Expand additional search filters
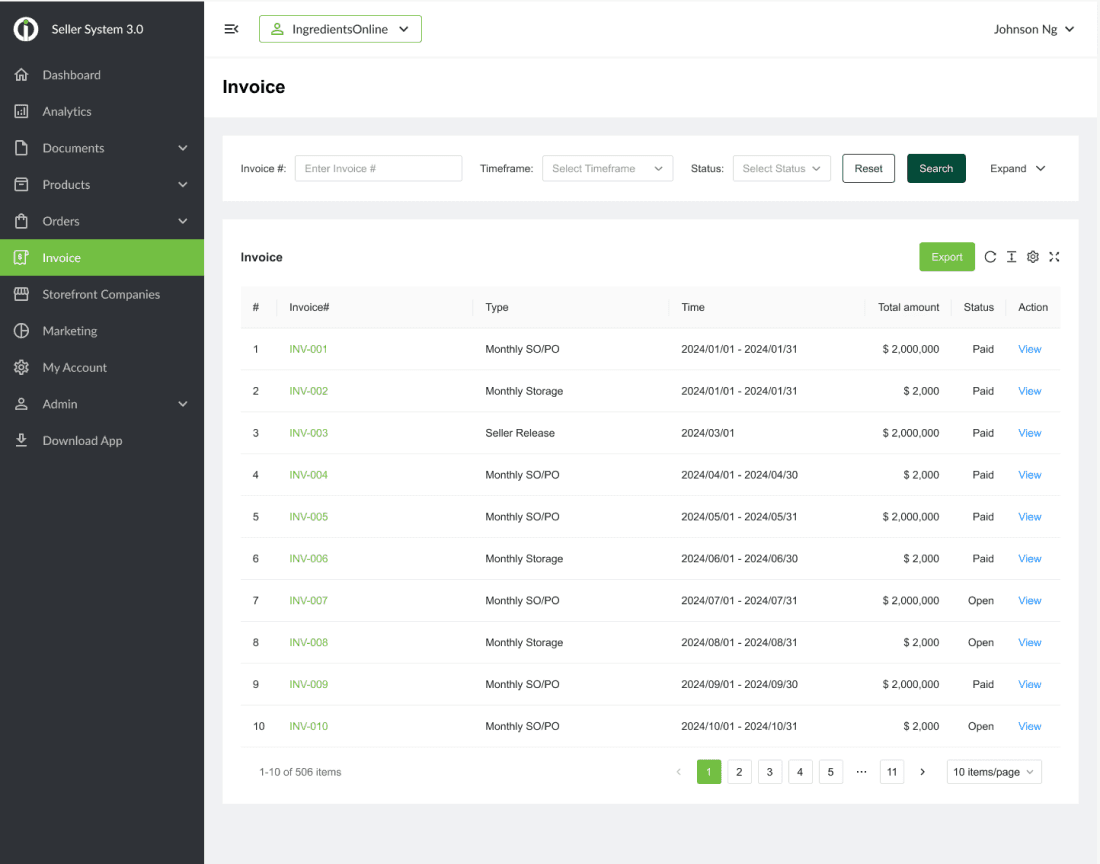This screenshot has width=1100, height=864. pos(1017,168)
